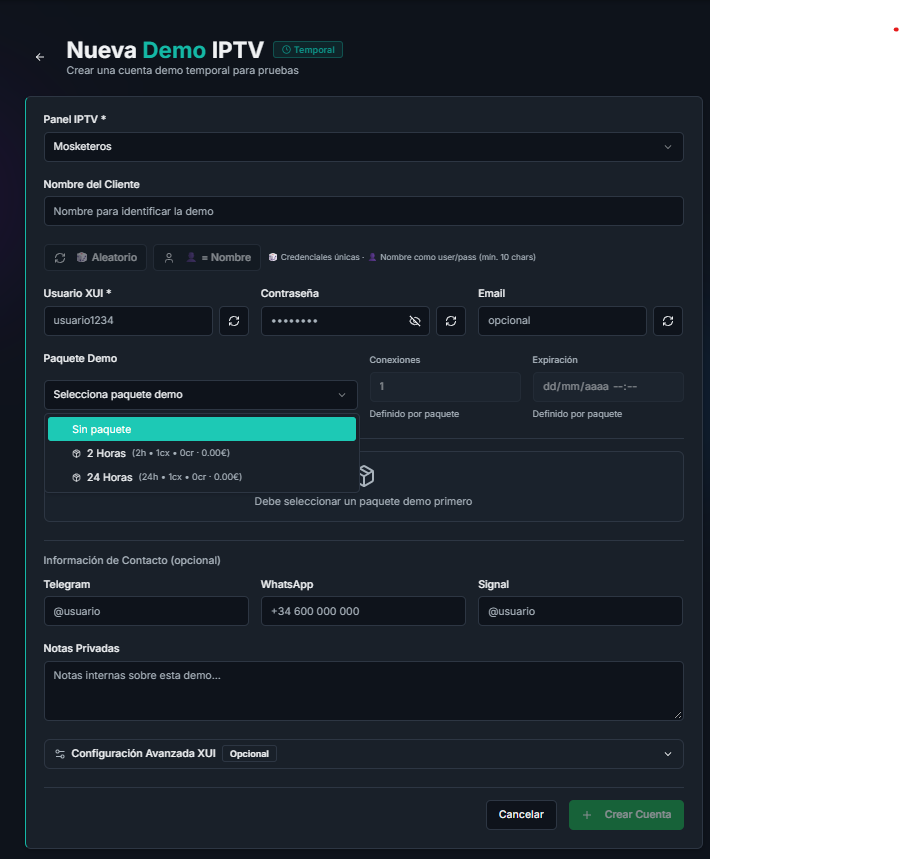900x859 pixels.
Task: Click the Opcional badge
Action: click(x=249, y=754)
